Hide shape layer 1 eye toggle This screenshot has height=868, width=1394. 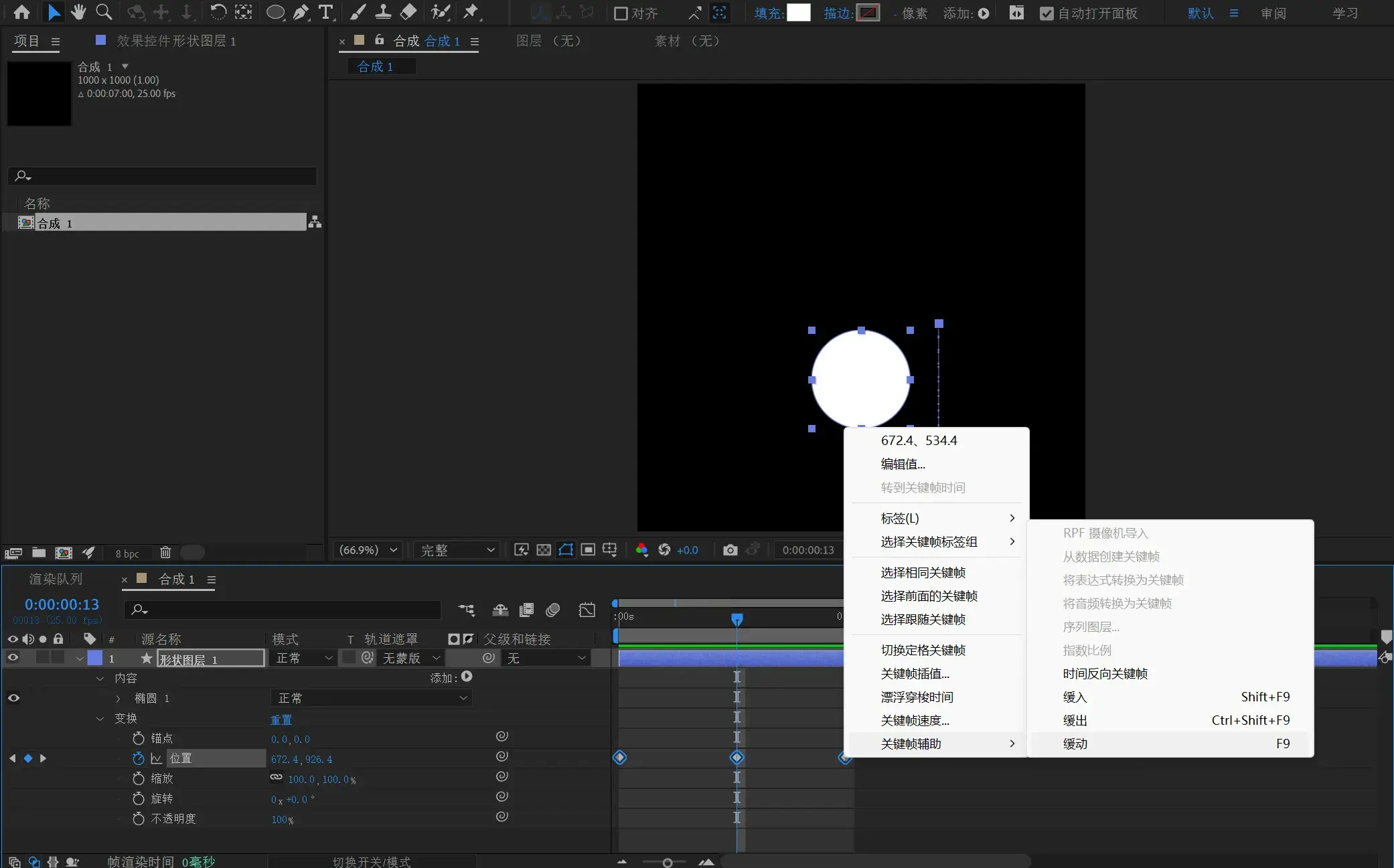[x=13, y=658]
